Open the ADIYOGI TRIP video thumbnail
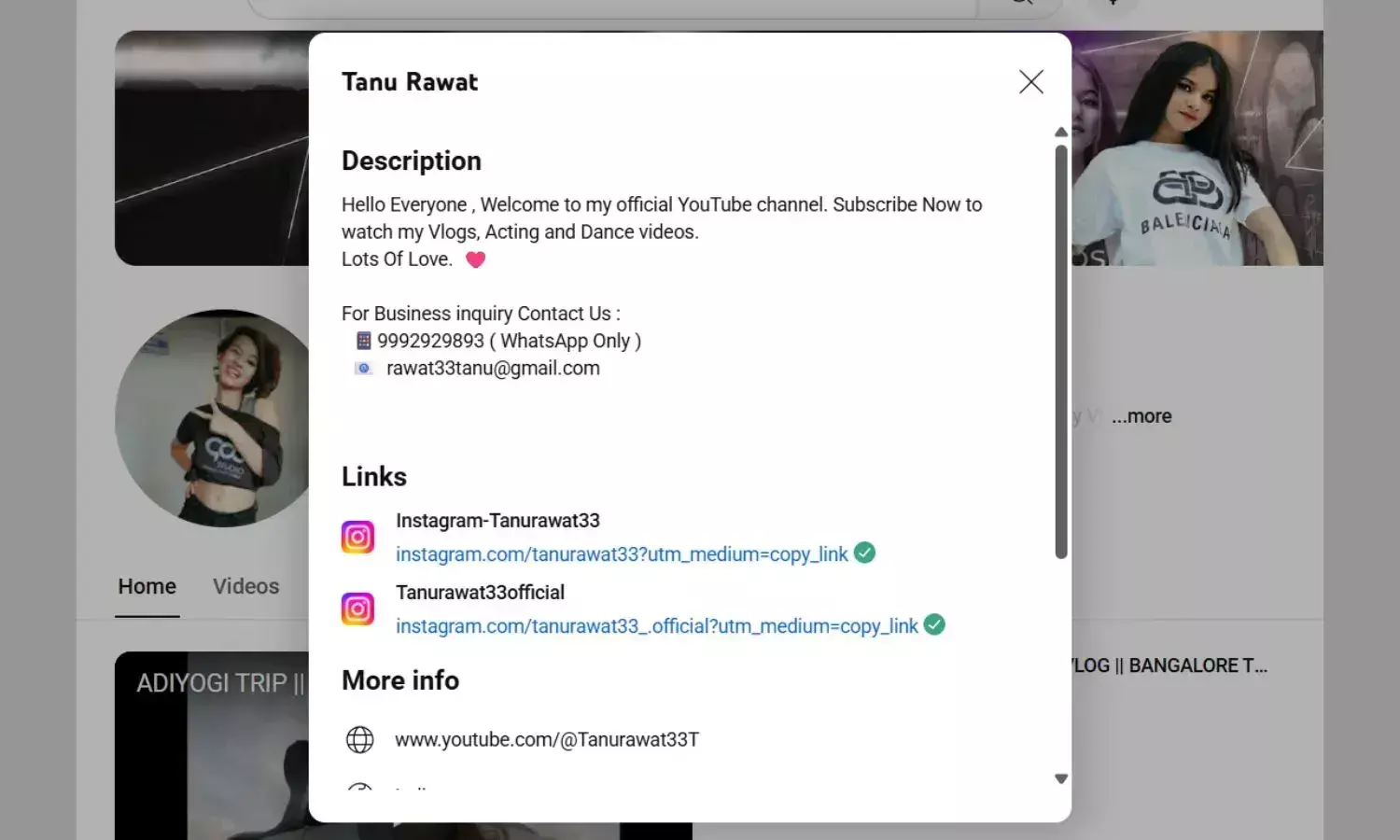The image size is (1400, 840). (x=212, y=746)
